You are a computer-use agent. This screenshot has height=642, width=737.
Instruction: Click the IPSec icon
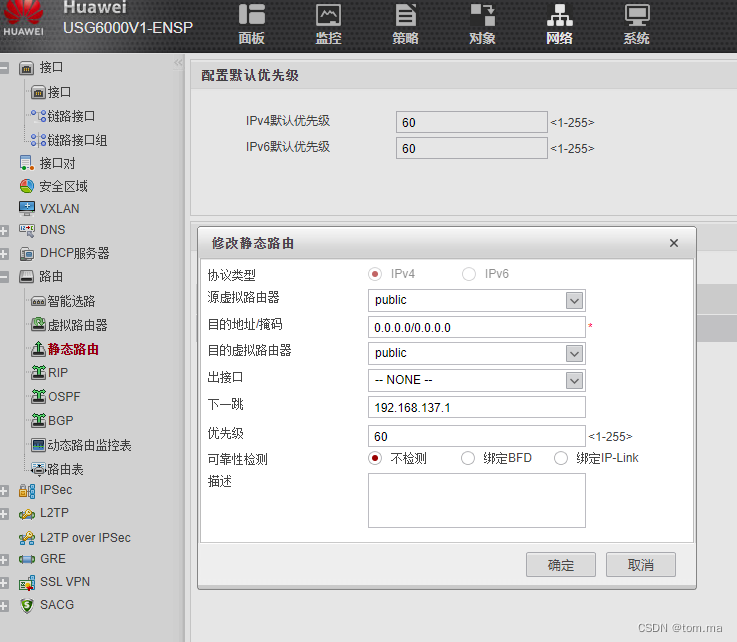(x=27, y=491)
